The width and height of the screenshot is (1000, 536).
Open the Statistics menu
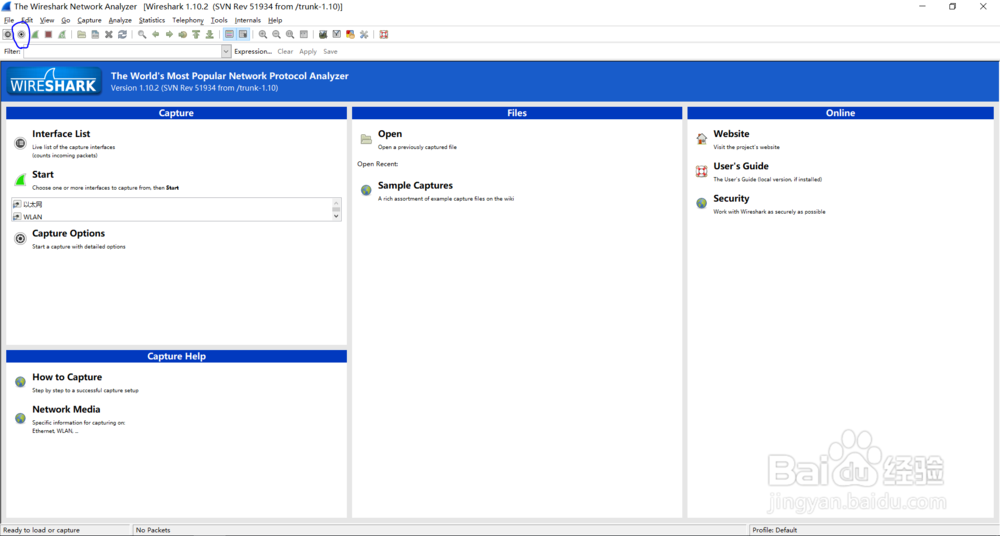click(152, 20)
